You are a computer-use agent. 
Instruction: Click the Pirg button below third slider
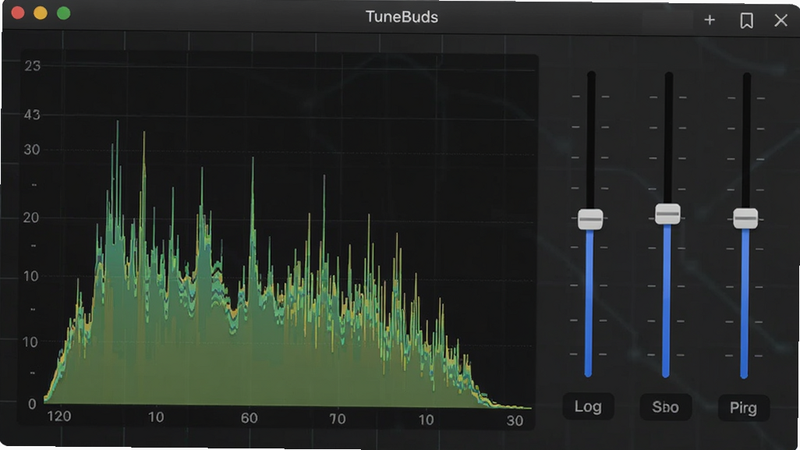pos(743,408)
